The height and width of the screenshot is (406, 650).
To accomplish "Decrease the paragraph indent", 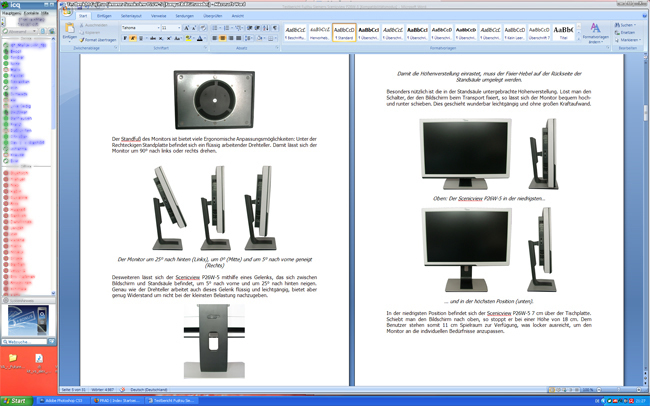I will (250, 28).
